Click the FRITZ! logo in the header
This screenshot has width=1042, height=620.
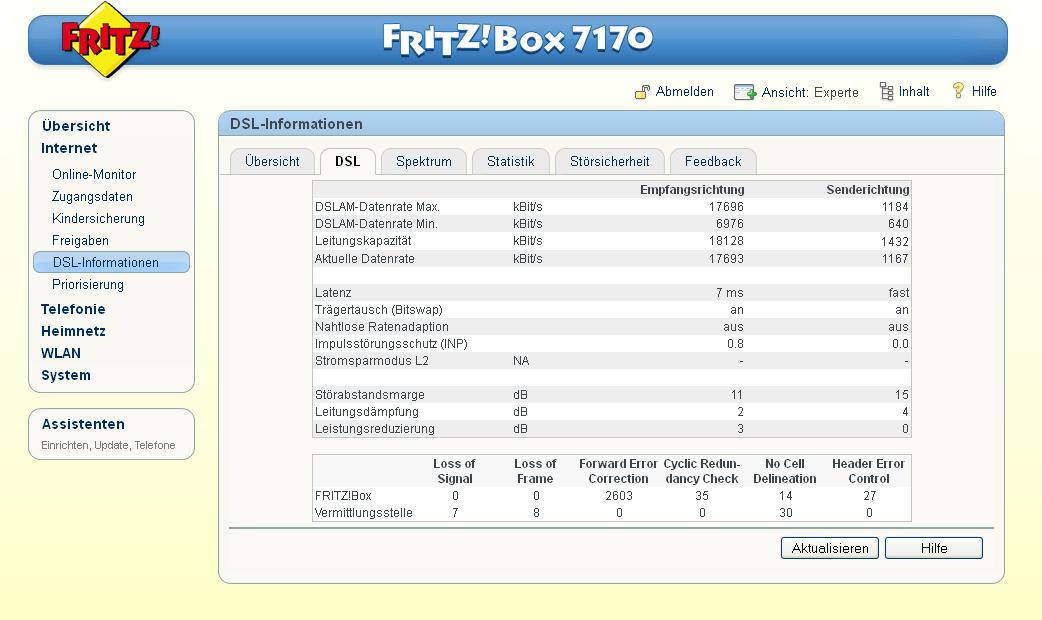[110, 39]
